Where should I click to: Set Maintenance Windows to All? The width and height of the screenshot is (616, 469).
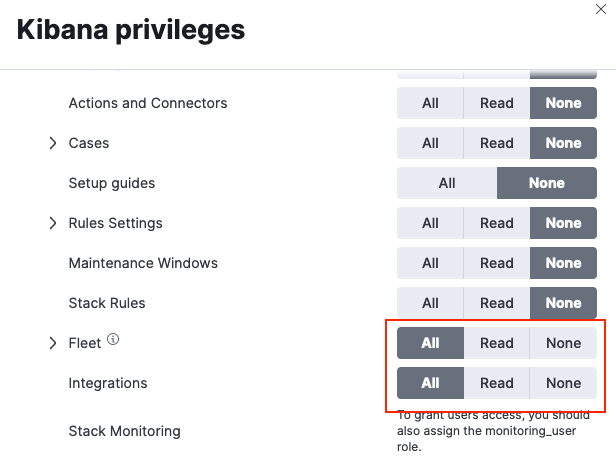(x=430, y=263)
